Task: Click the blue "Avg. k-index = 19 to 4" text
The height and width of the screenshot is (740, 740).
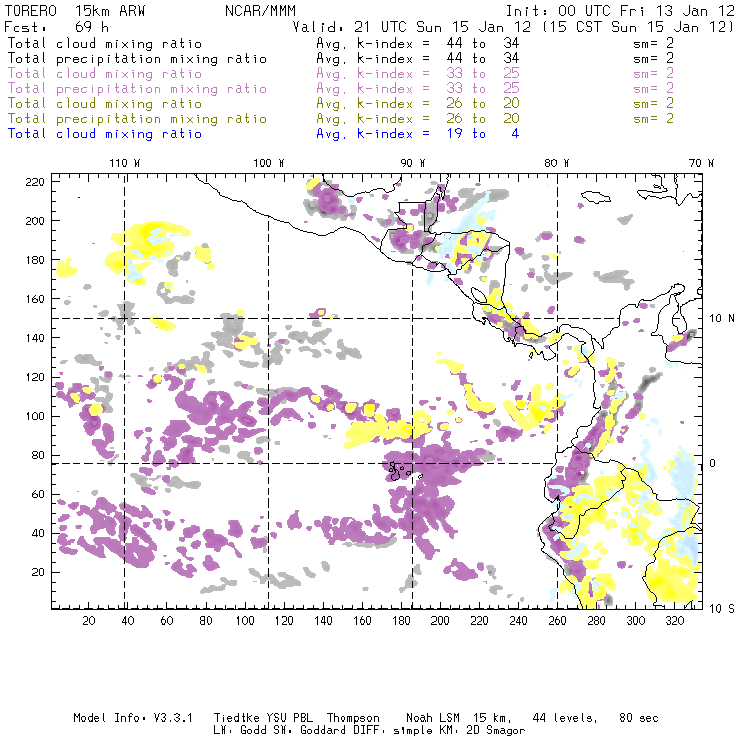Action: [418, 134]
